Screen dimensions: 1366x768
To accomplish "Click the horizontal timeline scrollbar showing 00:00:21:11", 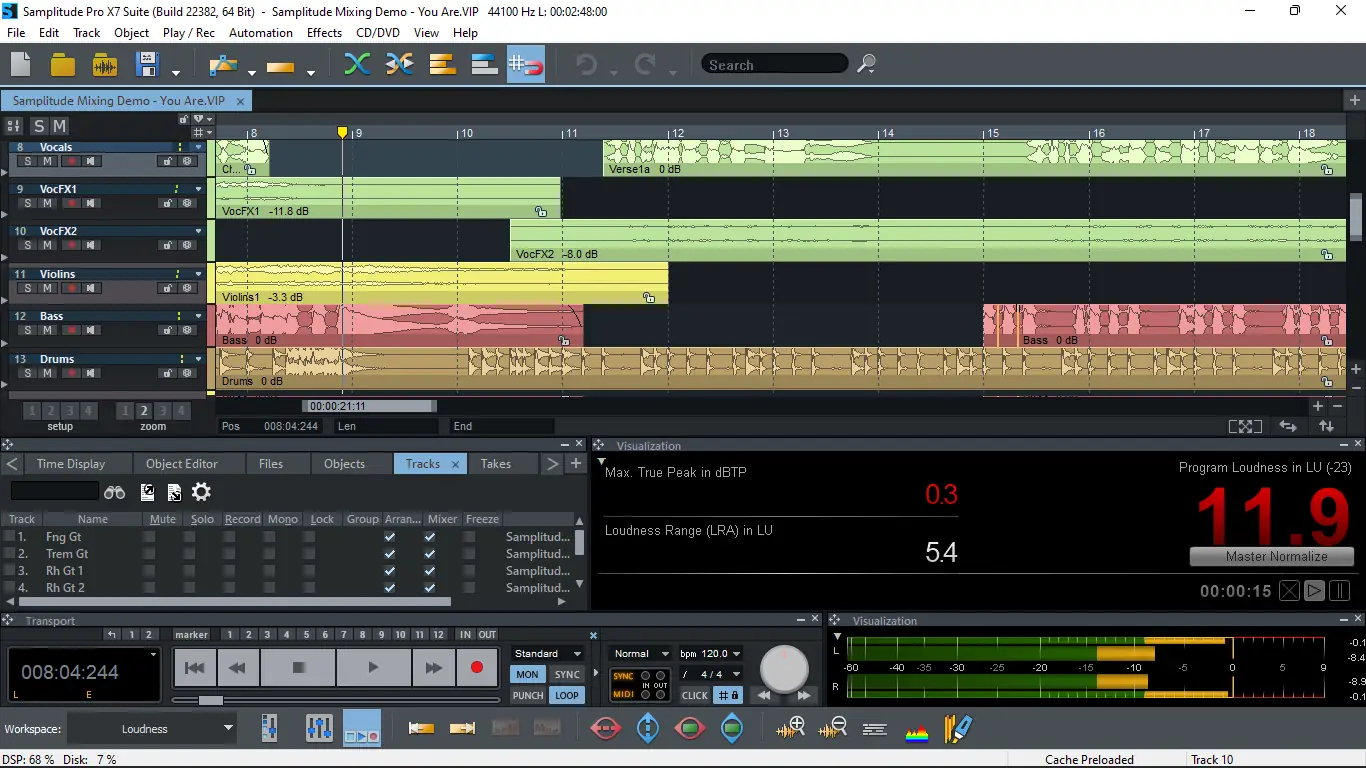I will 369,406.
